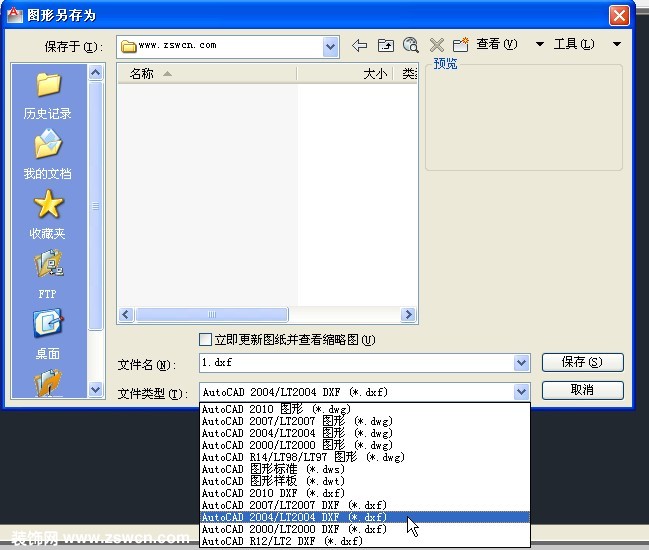Viewport: 649px width, 550px height.
Task: Choose highlighted AutoCAD 2004/LT2004 DXF option
Action: click(365, 517)
